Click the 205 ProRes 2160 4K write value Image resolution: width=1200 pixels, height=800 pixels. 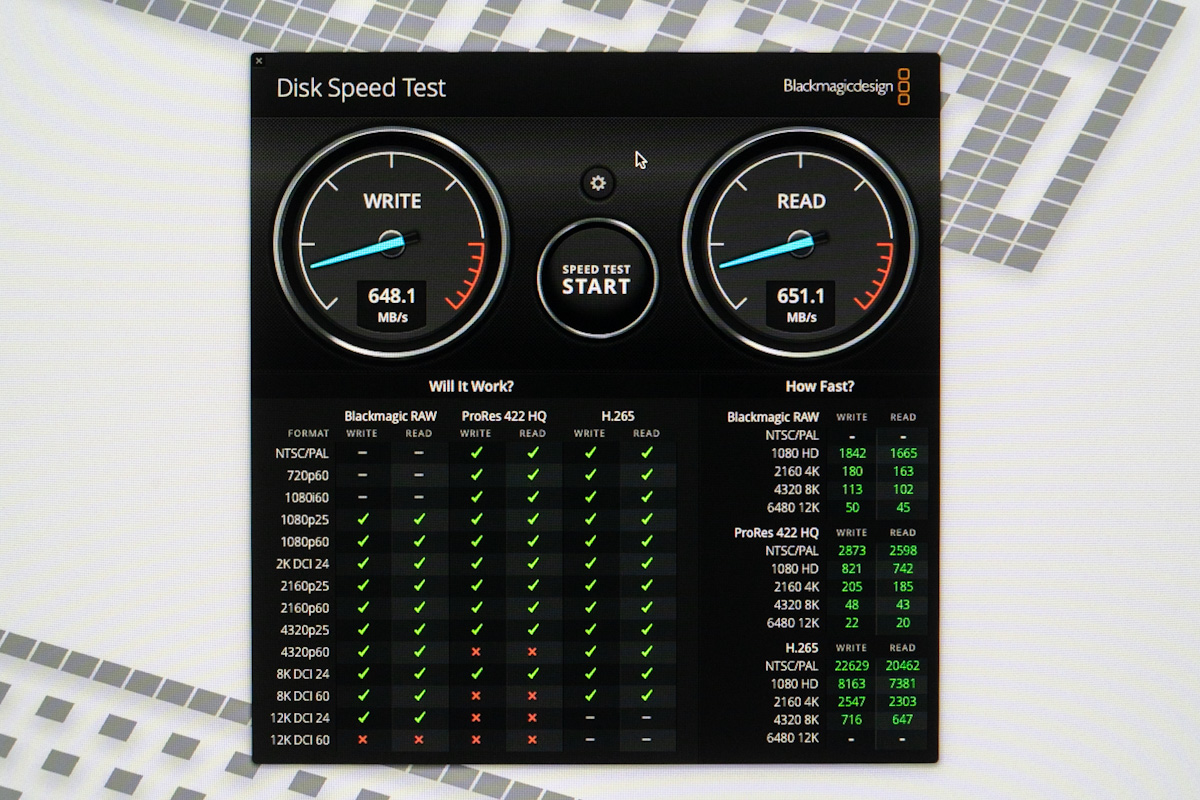click(x=852, y=587)
